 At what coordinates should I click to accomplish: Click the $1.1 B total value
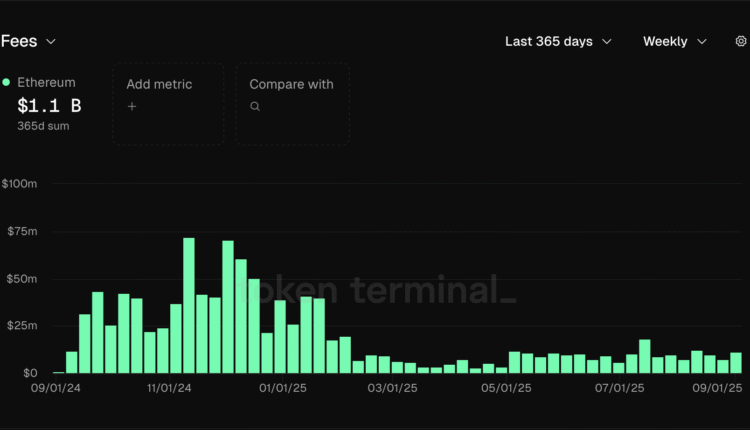point(49,104)
